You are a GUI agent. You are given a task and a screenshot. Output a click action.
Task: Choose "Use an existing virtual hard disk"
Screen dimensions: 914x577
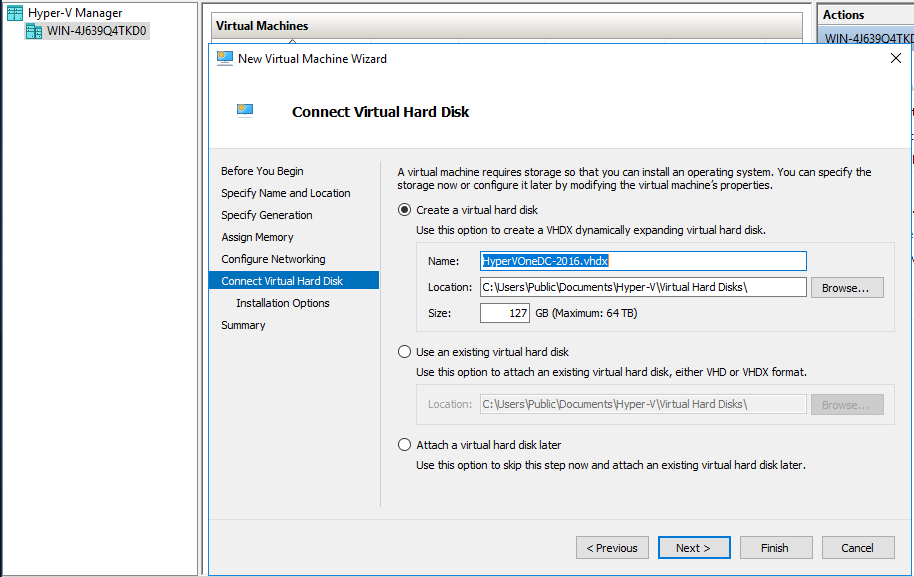(x=404, y=351)
